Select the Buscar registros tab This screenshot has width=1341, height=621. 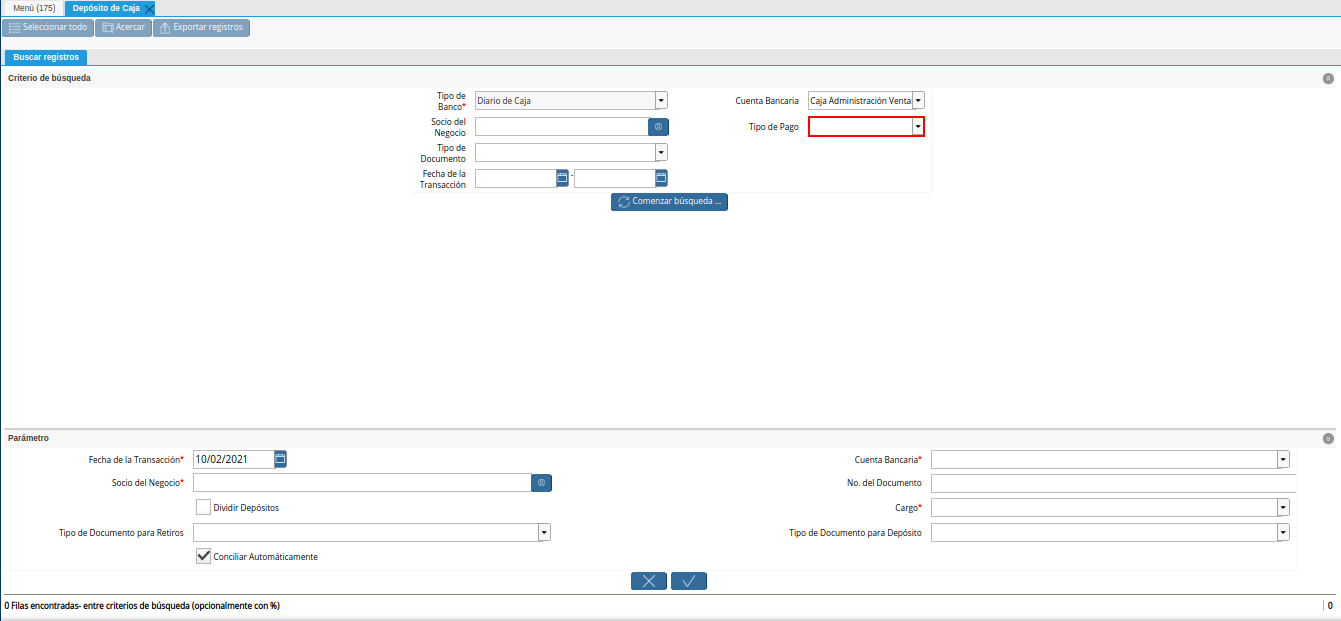[x=46, y=57]
